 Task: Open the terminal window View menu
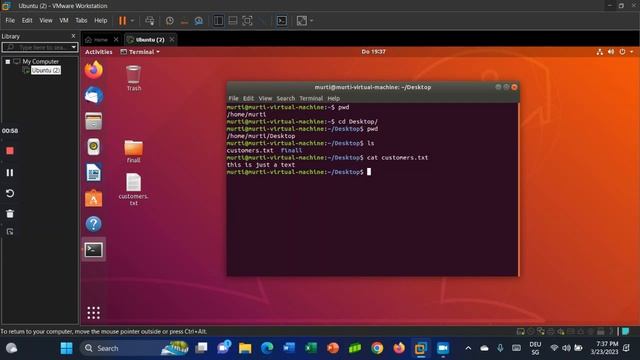point(265,98)
